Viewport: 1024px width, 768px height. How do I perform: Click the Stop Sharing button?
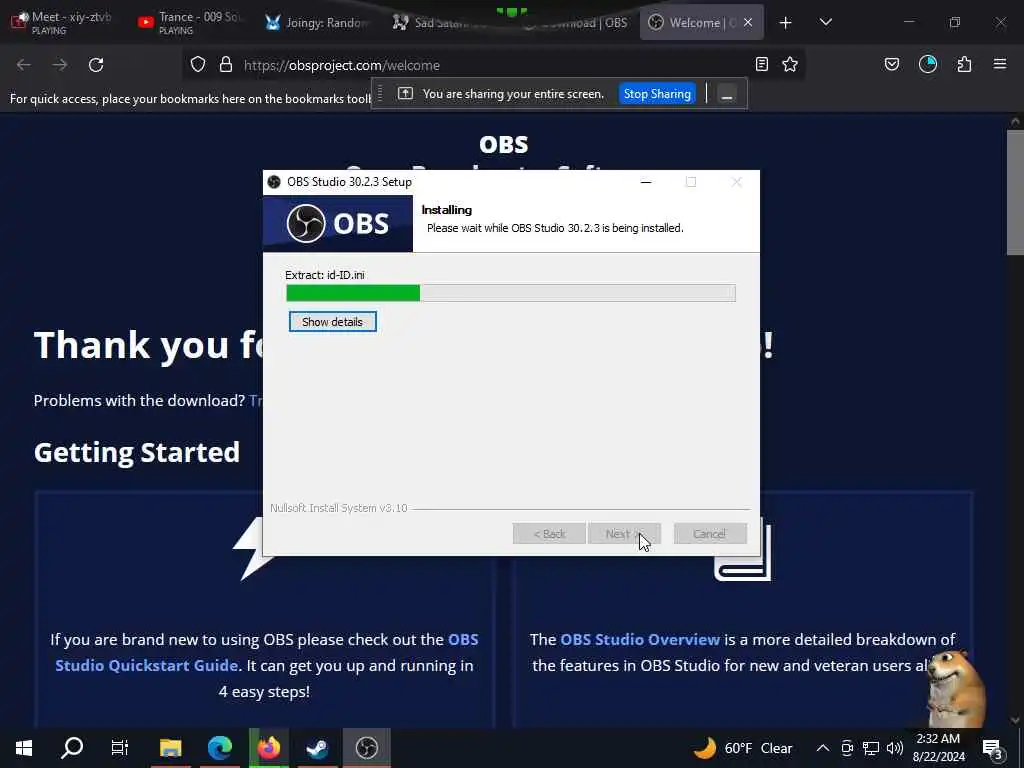[x=657, y=93]
